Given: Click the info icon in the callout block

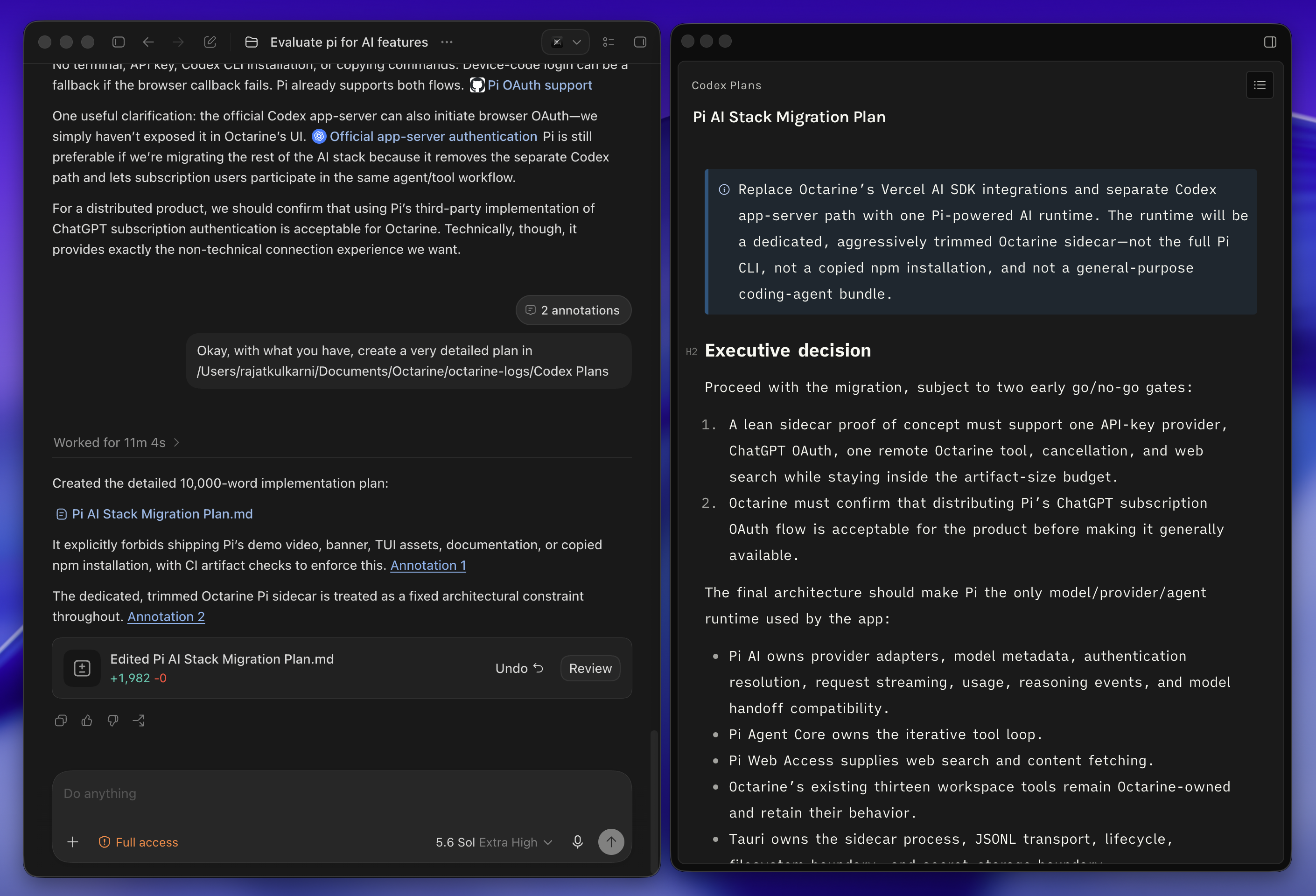Looking at the screenshot, I should tap(724, 190).
